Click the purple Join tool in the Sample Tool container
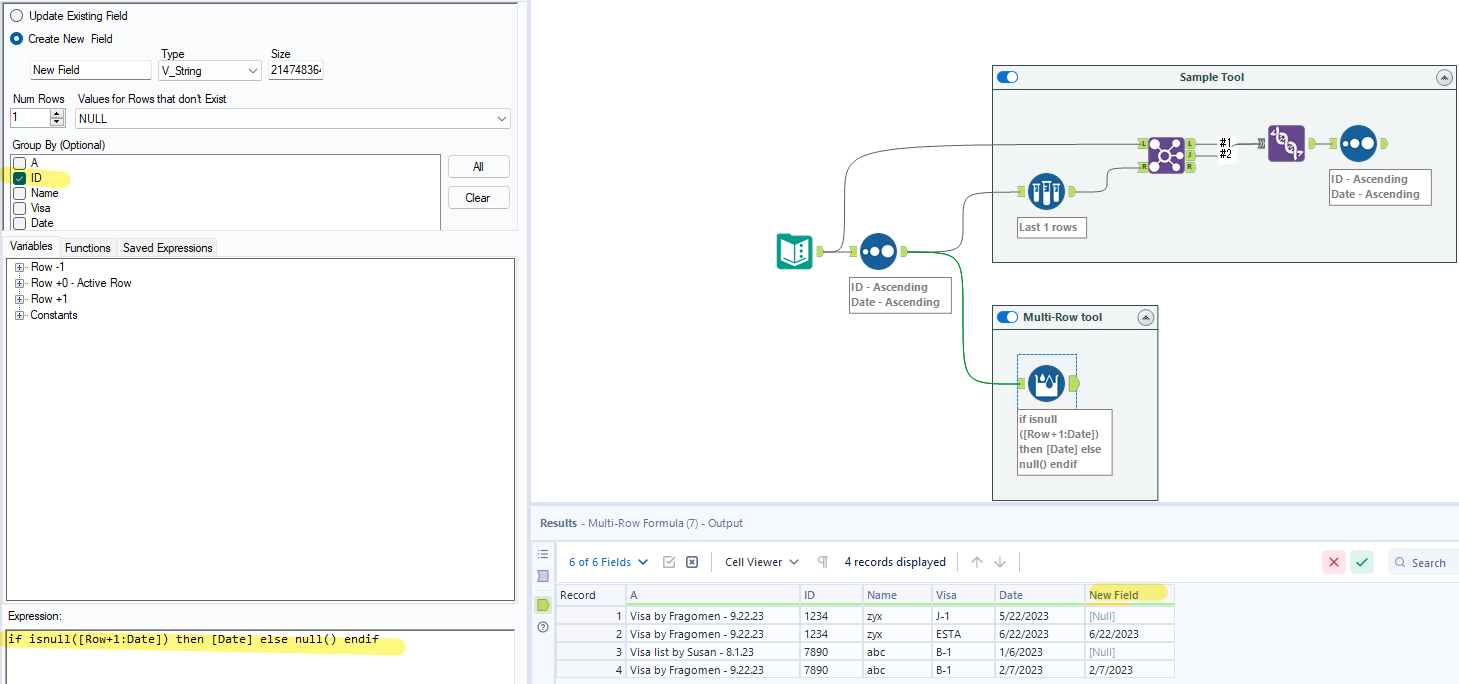 click(x=1165, y=155)
